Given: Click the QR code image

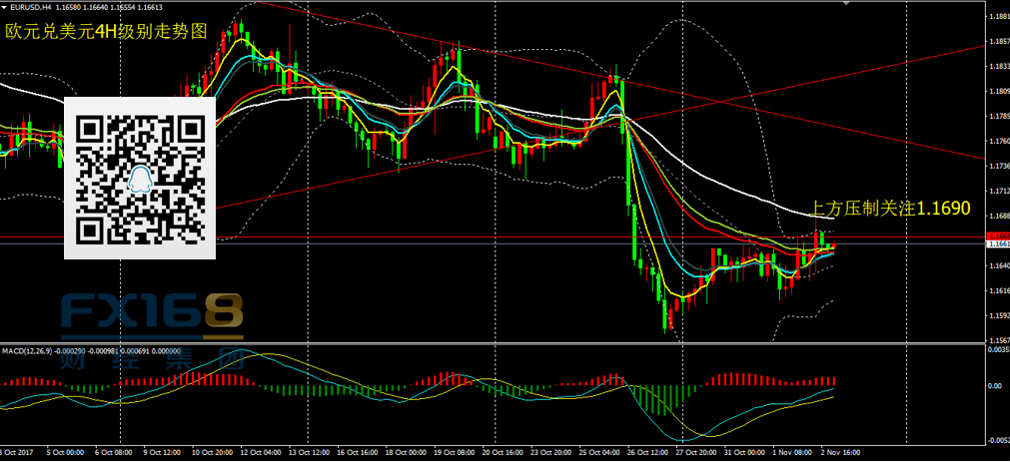Looking at the screenshot, I should point(140,177).
